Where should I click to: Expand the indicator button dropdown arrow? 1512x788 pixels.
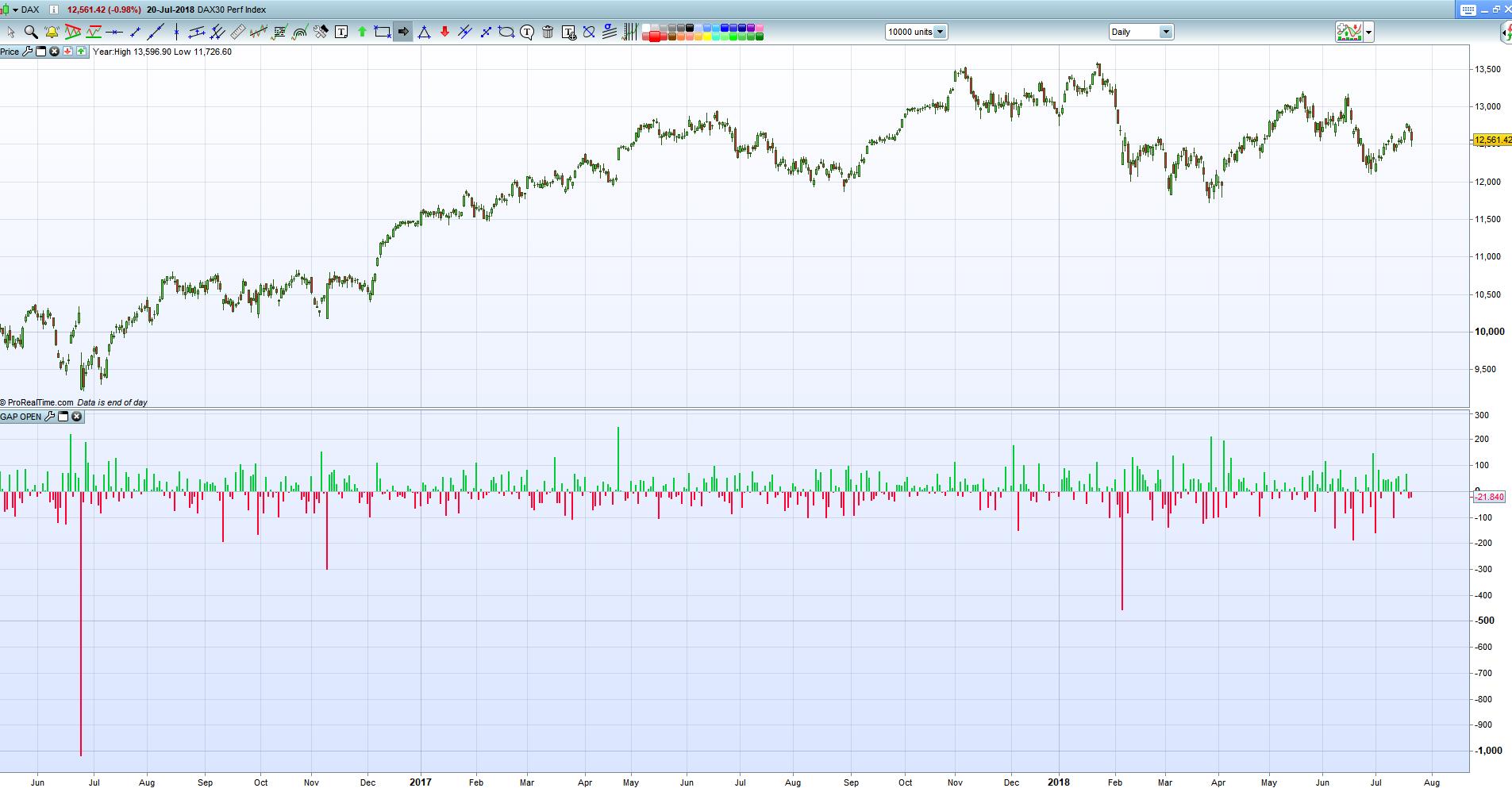tap(1368, 33)
